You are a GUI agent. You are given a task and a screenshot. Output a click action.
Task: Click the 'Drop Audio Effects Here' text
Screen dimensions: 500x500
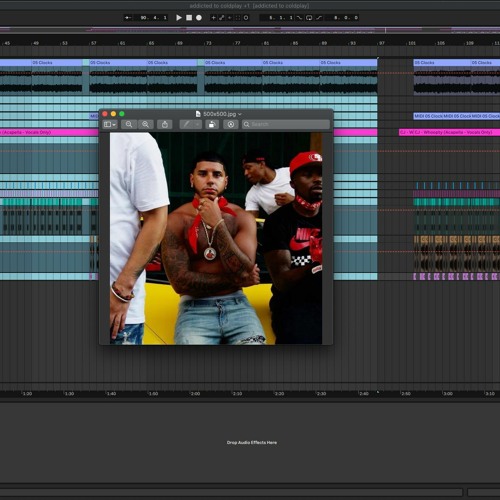point(252,443)
